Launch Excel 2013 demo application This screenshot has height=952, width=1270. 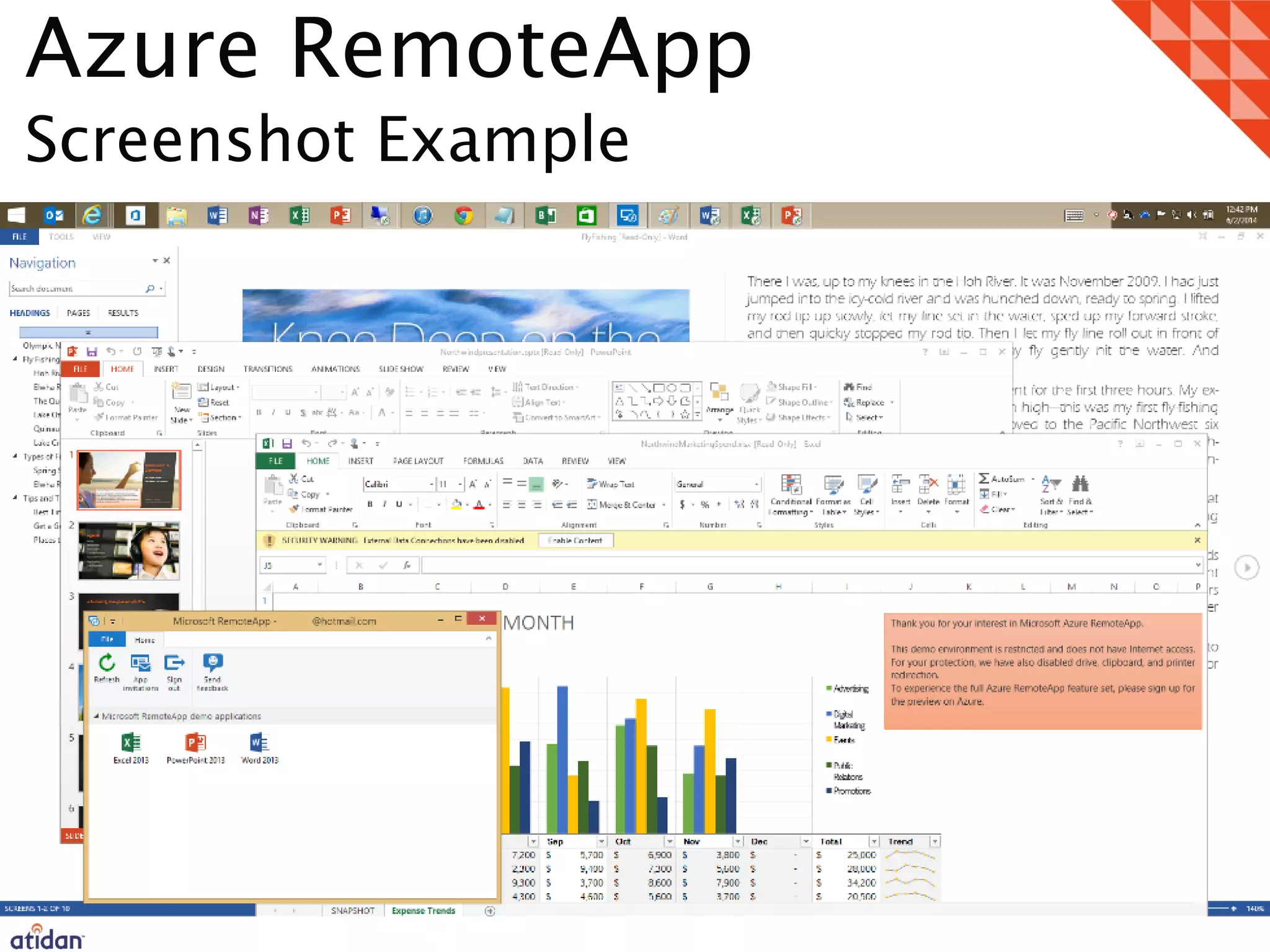pos(131,748)
